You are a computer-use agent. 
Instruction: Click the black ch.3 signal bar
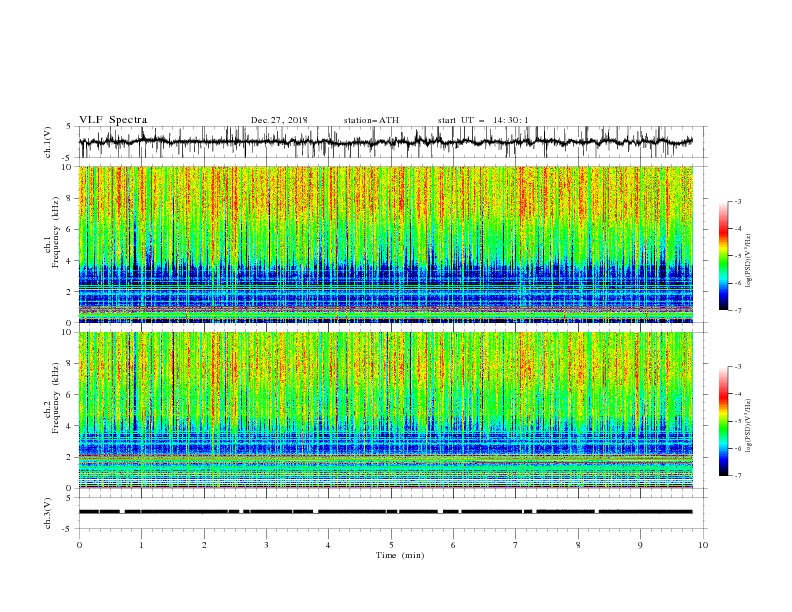coord(385,512)
